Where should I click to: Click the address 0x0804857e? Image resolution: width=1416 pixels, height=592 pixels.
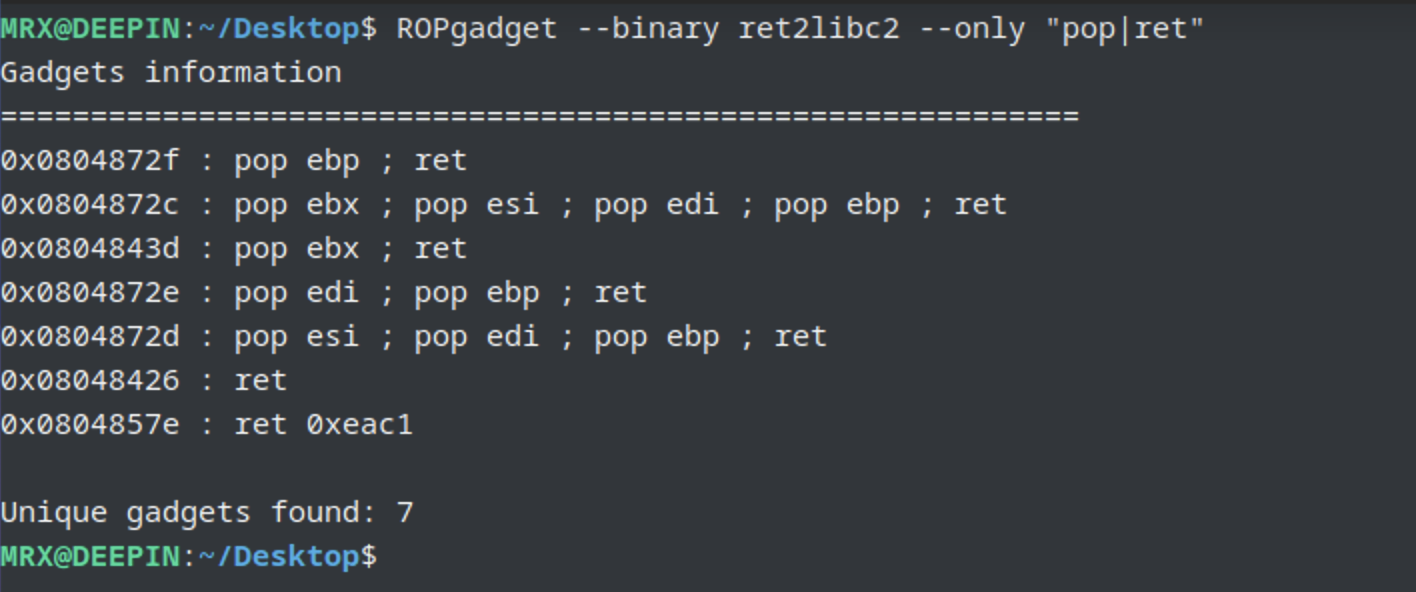tap(90, 425)
